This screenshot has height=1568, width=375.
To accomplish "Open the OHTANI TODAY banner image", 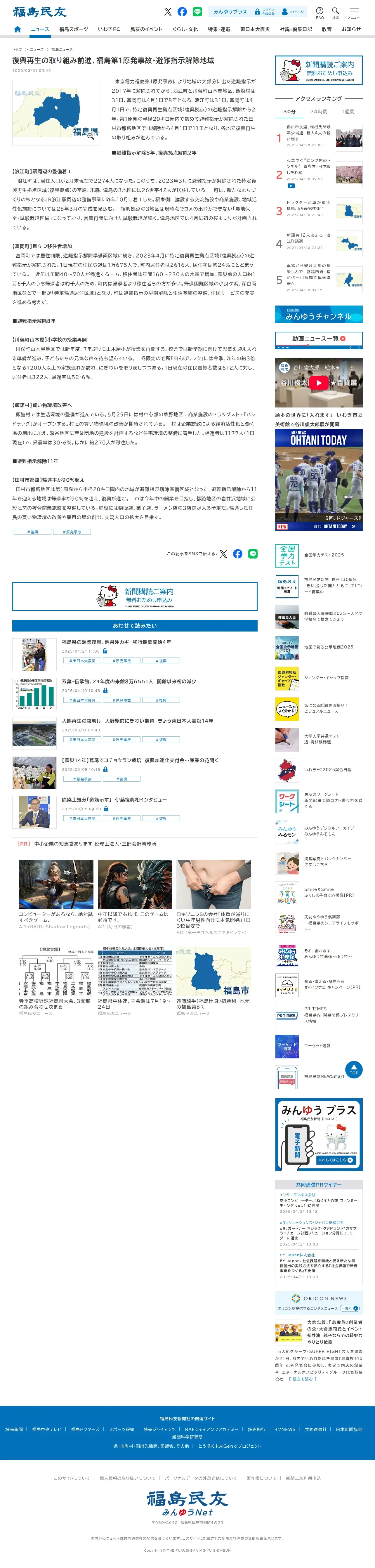I will 319,480.
